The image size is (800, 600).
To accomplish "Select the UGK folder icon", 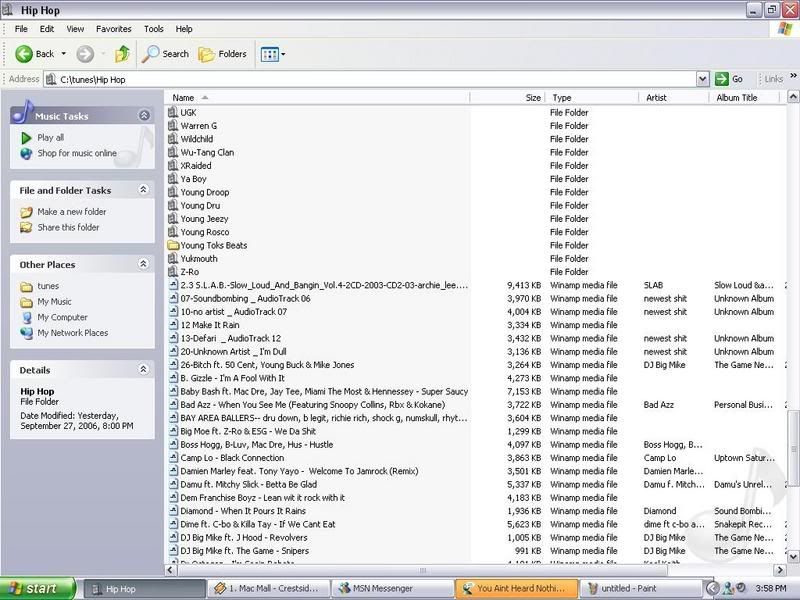I will 173,112.
